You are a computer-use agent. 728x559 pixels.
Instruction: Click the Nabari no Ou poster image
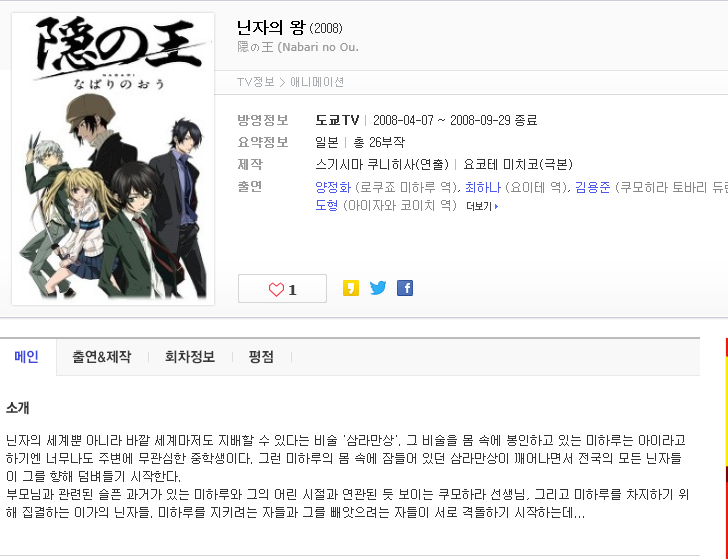tap(113, 159)
